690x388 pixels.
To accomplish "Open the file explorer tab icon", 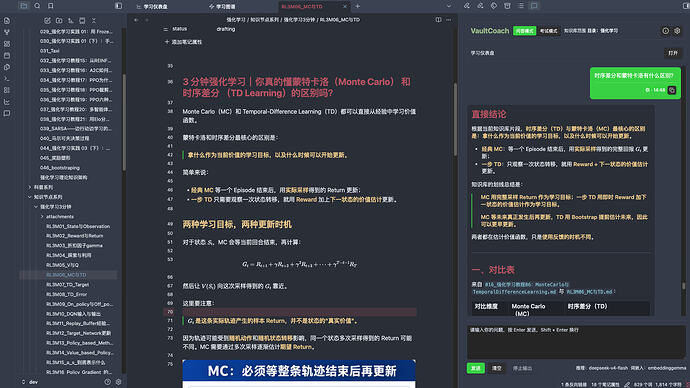I will [x=24, y=6].
